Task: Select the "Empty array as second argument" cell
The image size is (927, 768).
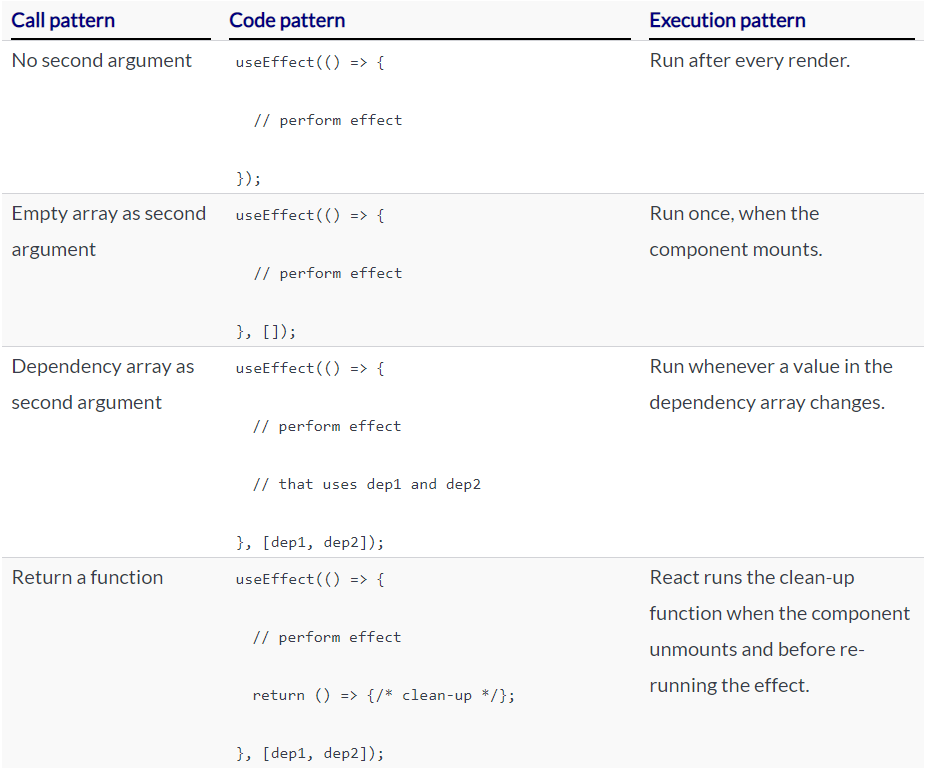Action: click(108, 231)
